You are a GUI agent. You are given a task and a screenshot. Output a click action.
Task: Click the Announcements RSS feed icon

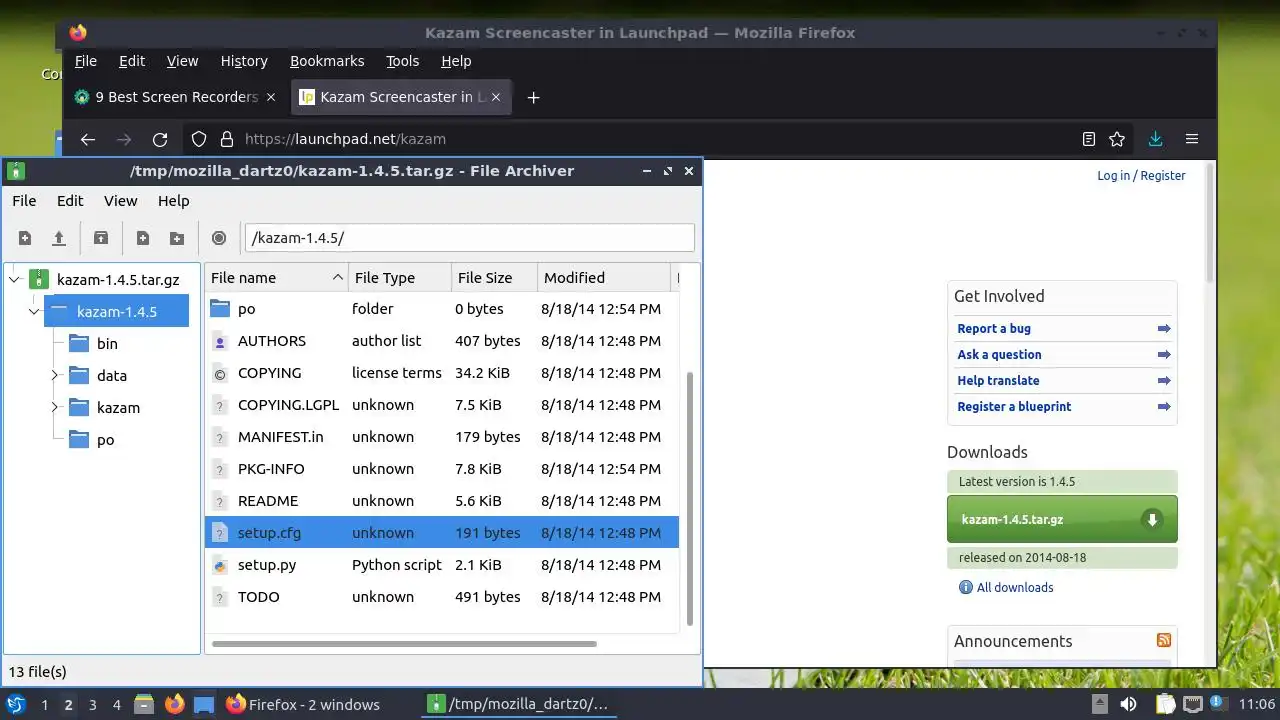[1164, 640]
